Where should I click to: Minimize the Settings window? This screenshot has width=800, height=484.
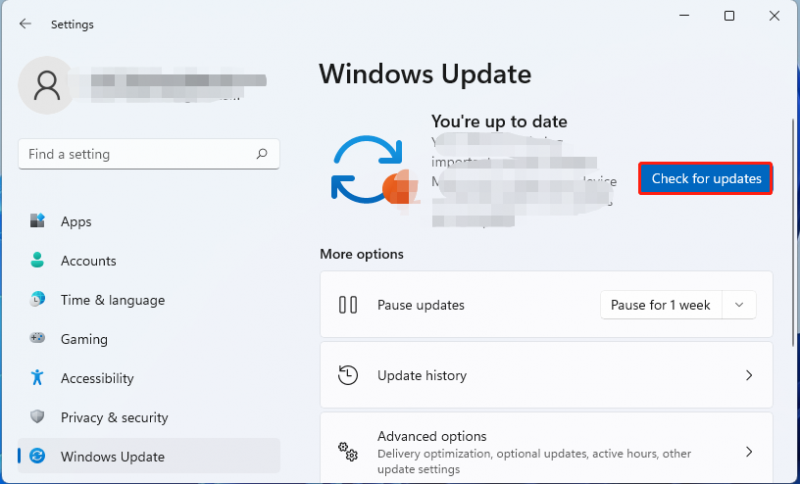tap(684, 16)
